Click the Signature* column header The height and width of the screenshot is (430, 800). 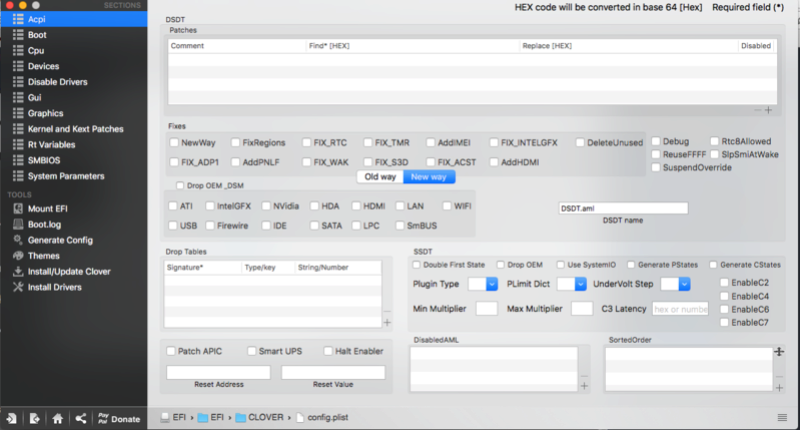pos(203,267)
